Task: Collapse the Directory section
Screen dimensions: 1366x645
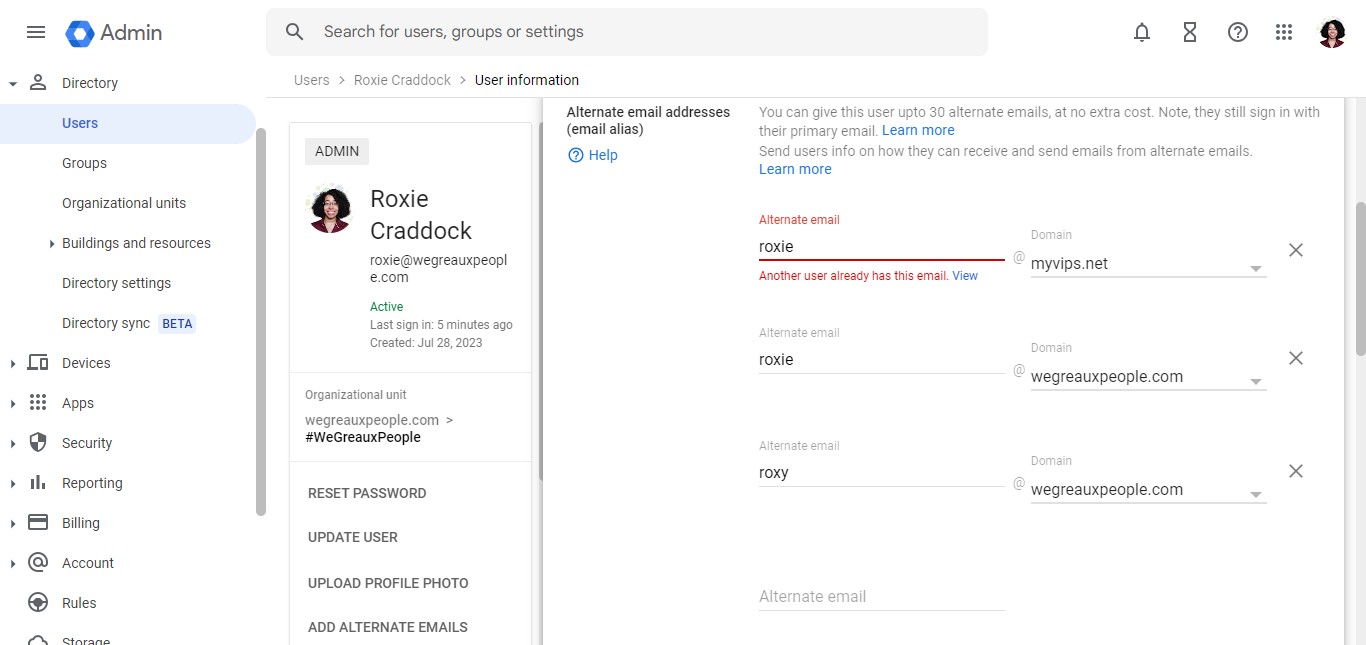Action: [x=13, y=84]
